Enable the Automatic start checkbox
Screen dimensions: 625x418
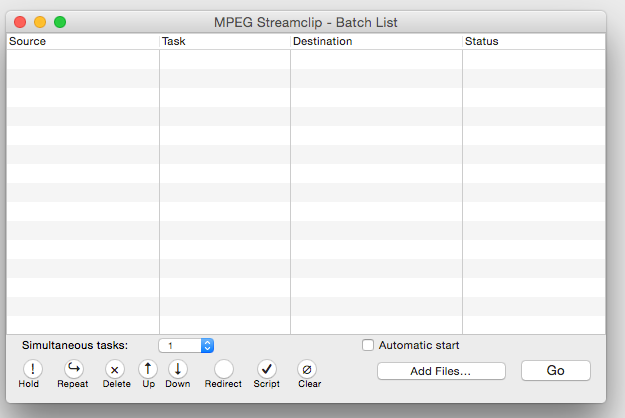coord(368,345)
